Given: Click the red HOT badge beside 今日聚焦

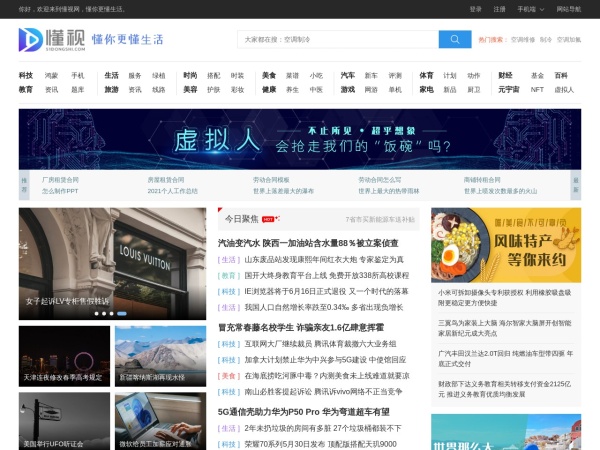Looking at the screenshot, I should point(268,219).
